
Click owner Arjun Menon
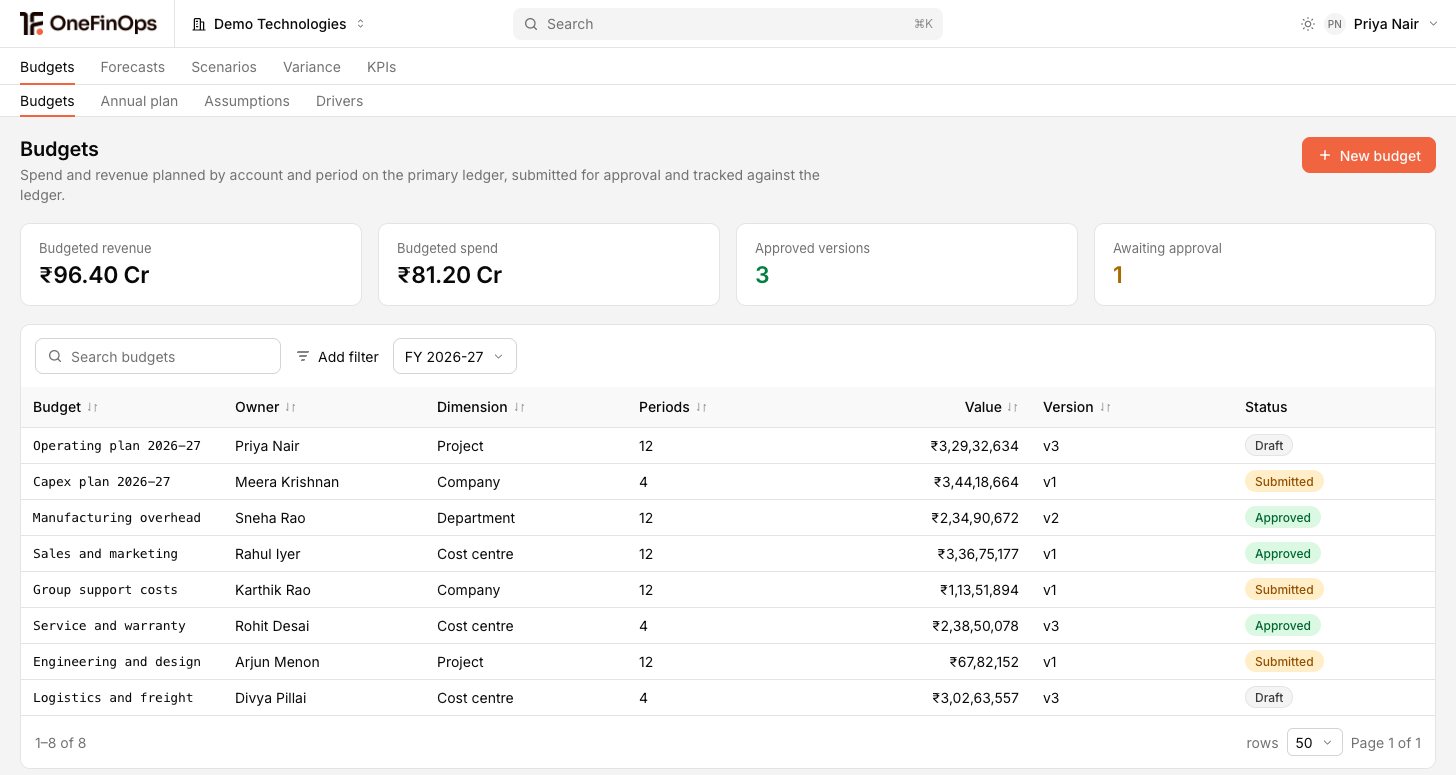click(x=277, y=662)
